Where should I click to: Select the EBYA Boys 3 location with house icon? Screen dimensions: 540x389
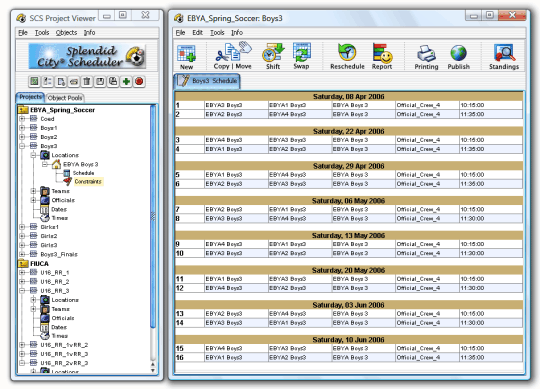[x=75, y=164]
